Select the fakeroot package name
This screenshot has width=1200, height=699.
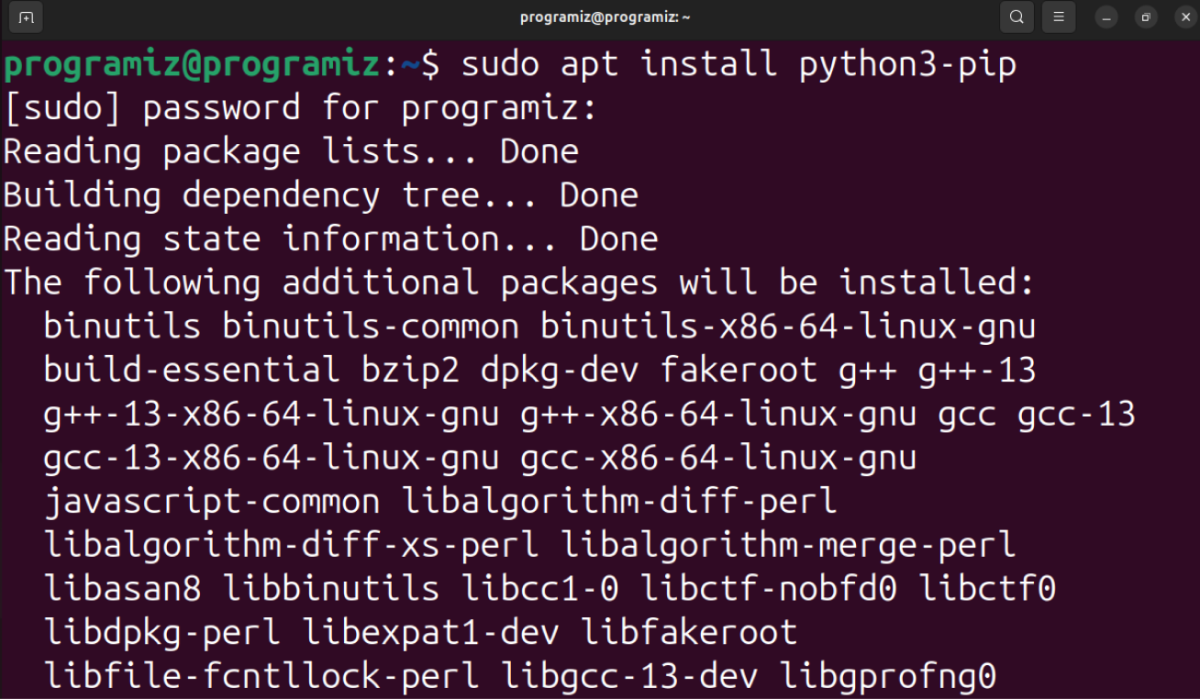pyautogui.click(x=739, y=369)
